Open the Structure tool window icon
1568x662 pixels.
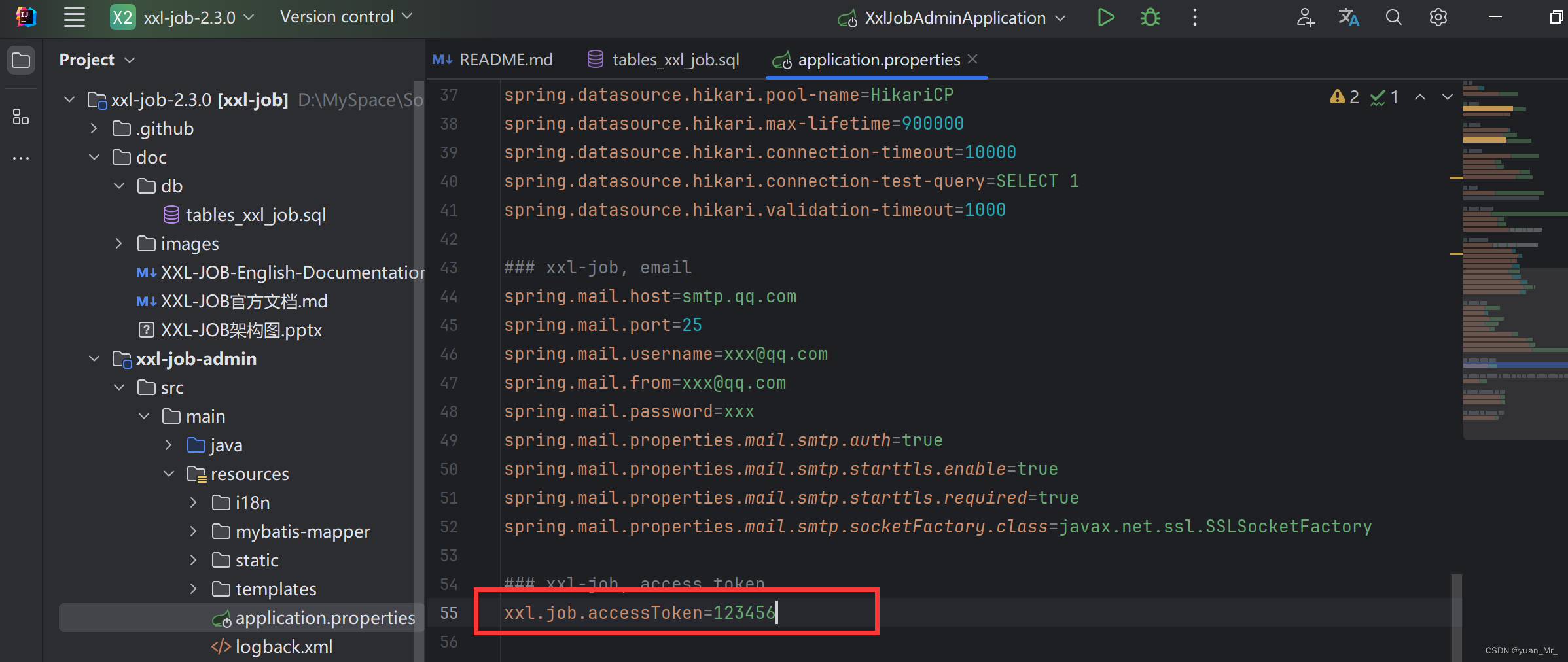pyautogui.click(x=21, y=117)
